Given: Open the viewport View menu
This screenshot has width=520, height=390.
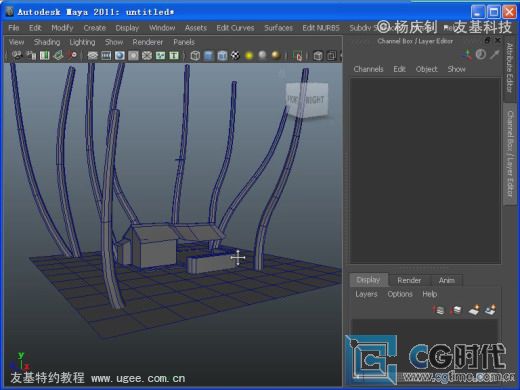Looking at the screenshot, I should pyautogui.click(x=16, y=42).
